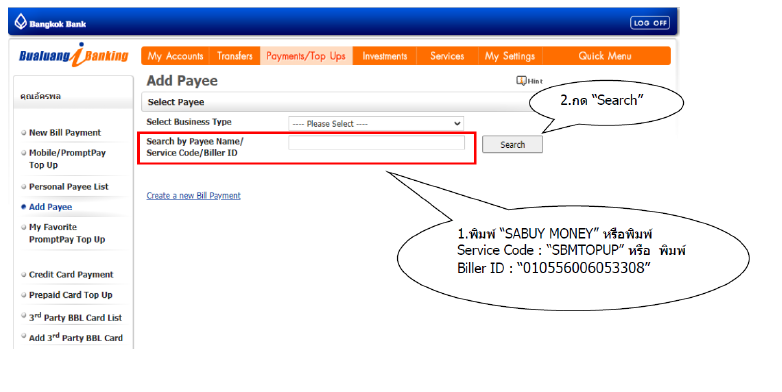Select Add 3rd Party BBL Card
Image resolution: width=782 pixels, height=392 pixels.
tap(75, 337)
